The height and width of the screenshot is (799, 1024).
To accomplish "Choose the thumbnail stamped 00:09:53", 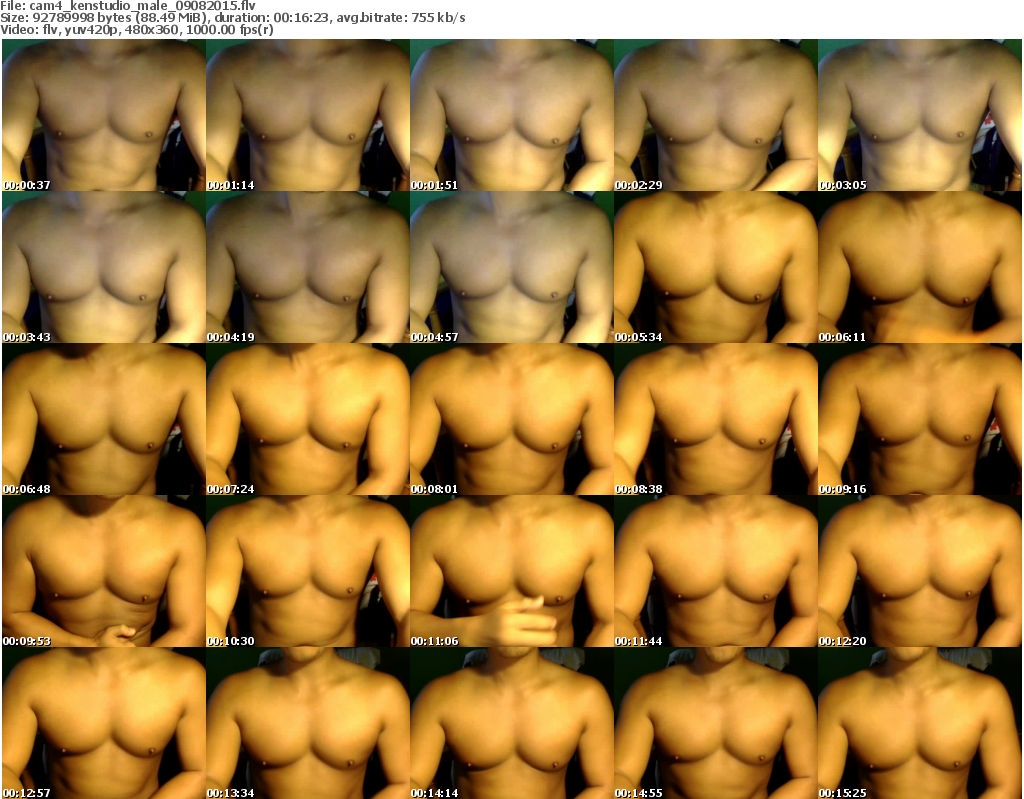I will pyautogui.click(x=104, y=571).
